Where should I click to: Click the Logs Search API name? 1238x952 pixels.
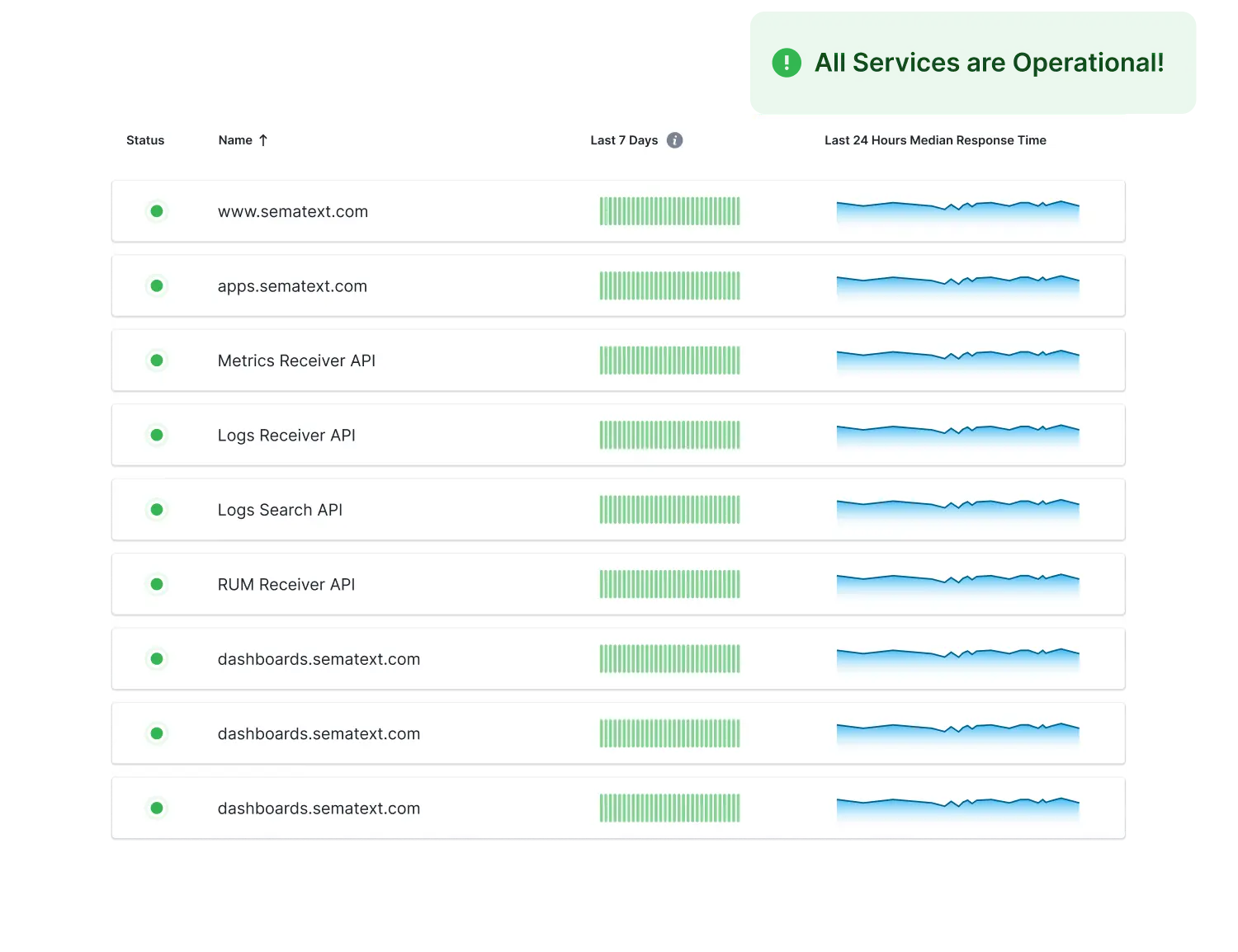[280, 510]
